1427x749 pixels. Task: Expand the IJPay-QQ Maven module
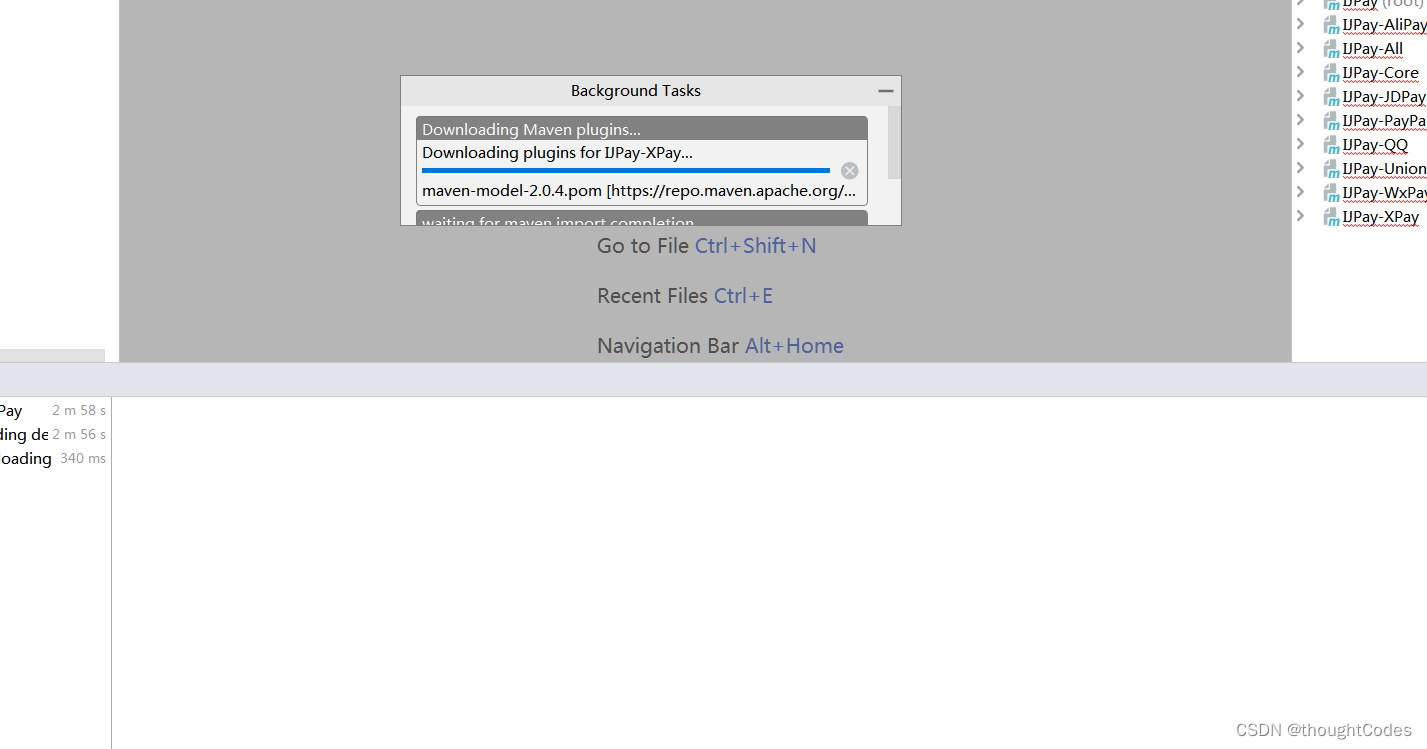point(1300,144)
